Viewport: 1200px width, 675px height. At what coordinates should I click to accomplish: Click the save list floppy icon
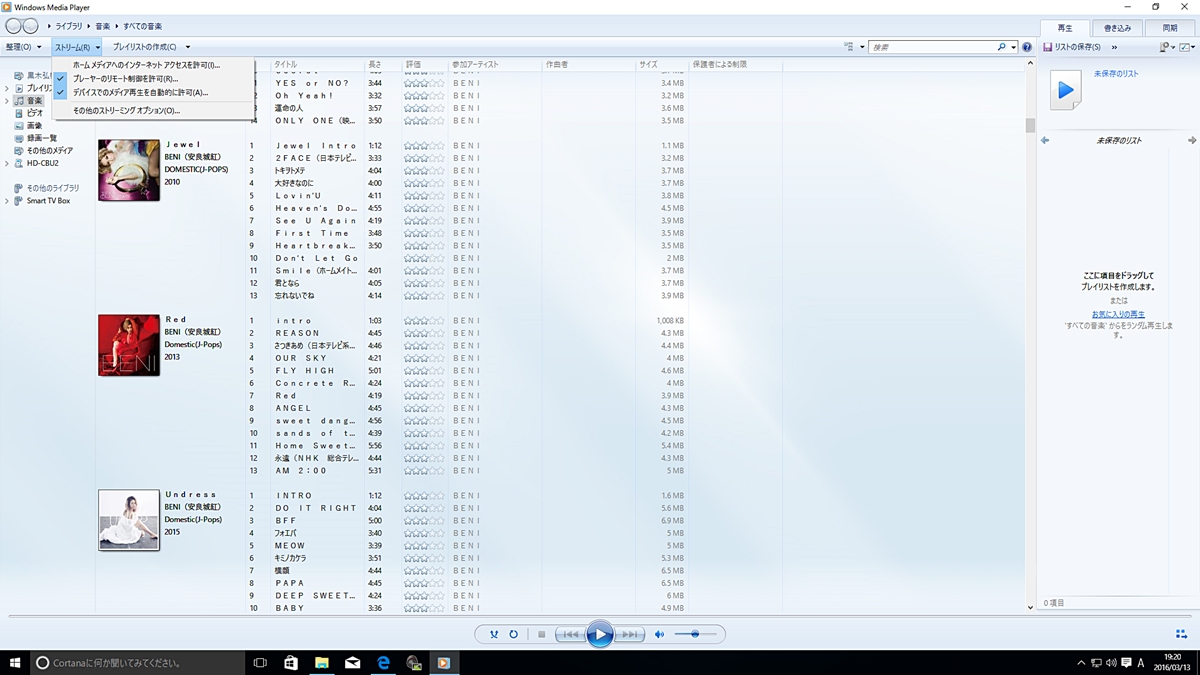(1047, 47)
